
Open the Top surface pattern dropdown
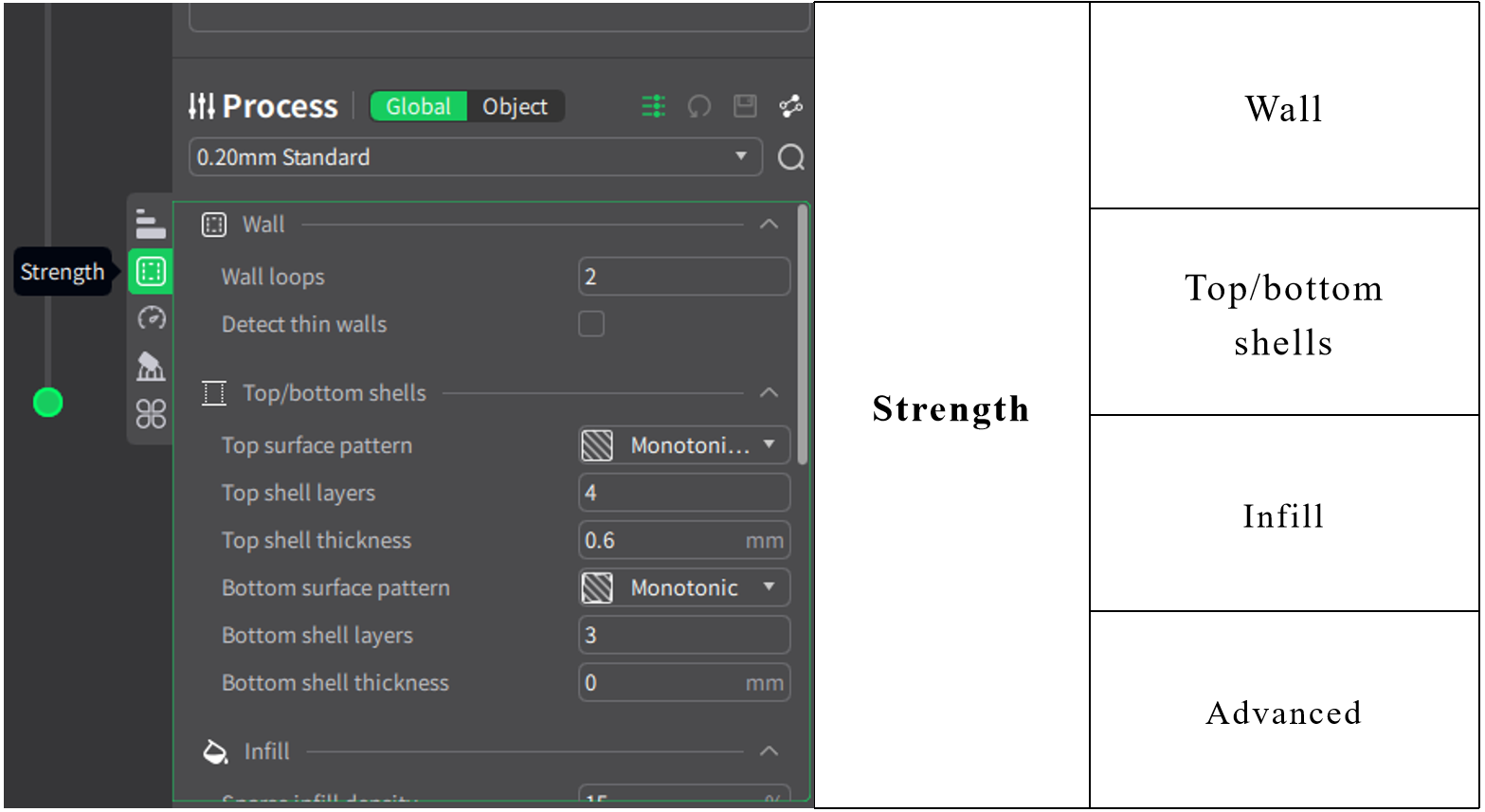tap(684, 445)
